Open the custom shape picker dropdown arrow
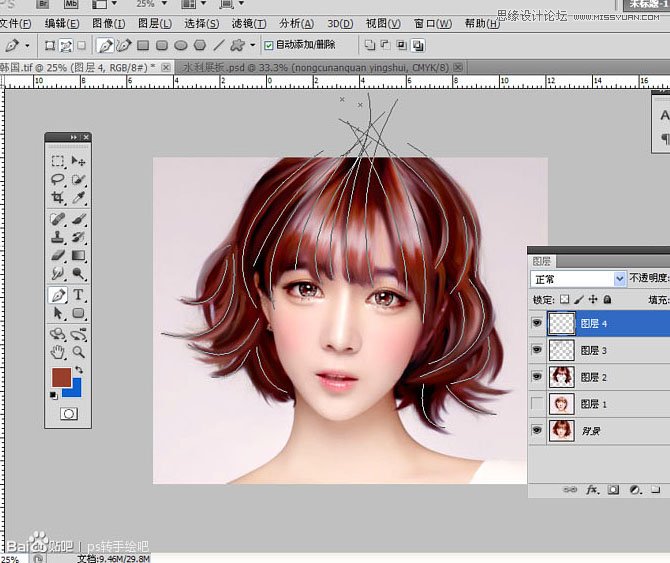Screen dimensions: 670x563 click(x=252, y=45)
